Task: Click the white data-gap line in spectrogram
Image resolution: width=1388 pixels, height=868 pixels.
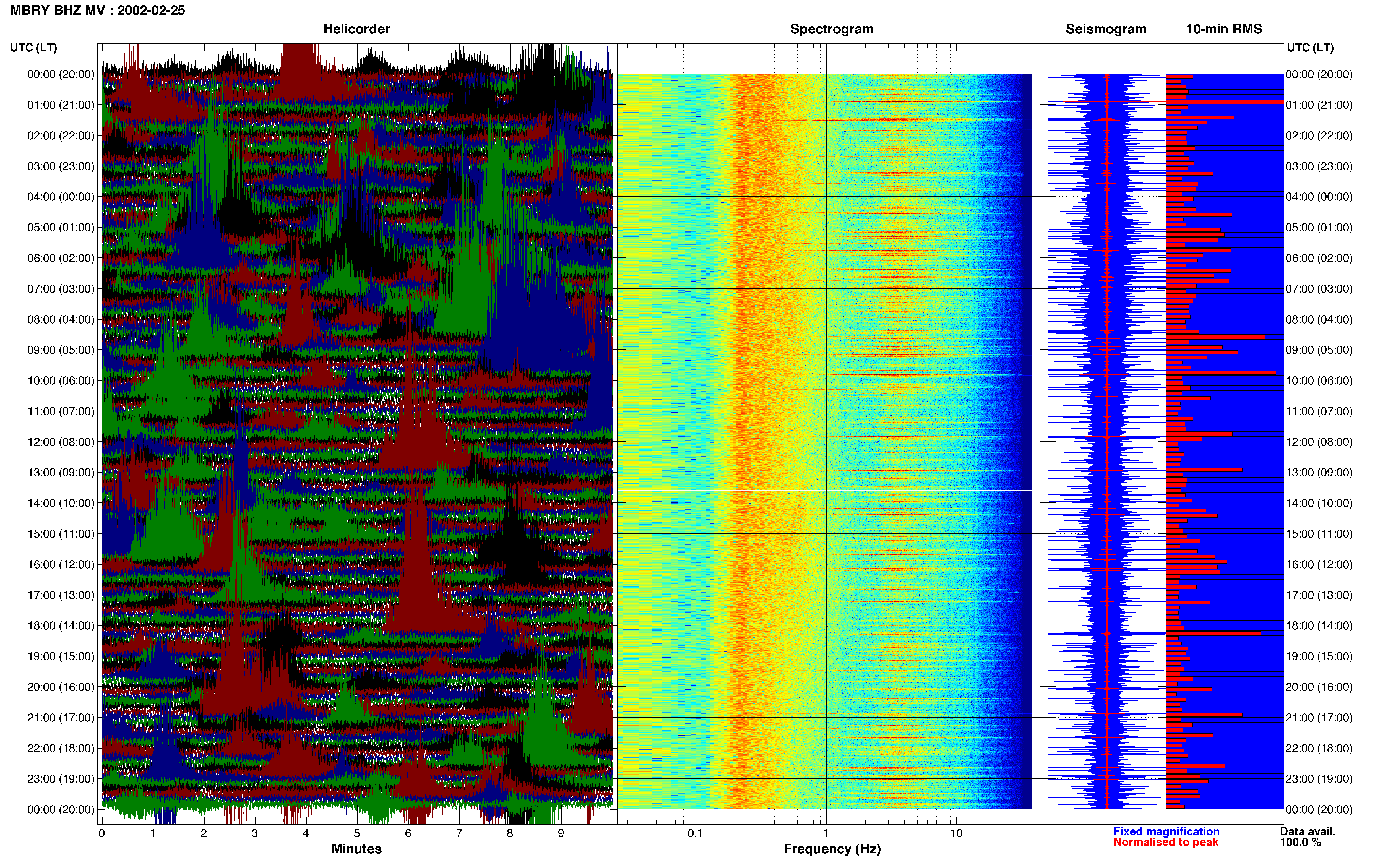Action: coord(824,490)
